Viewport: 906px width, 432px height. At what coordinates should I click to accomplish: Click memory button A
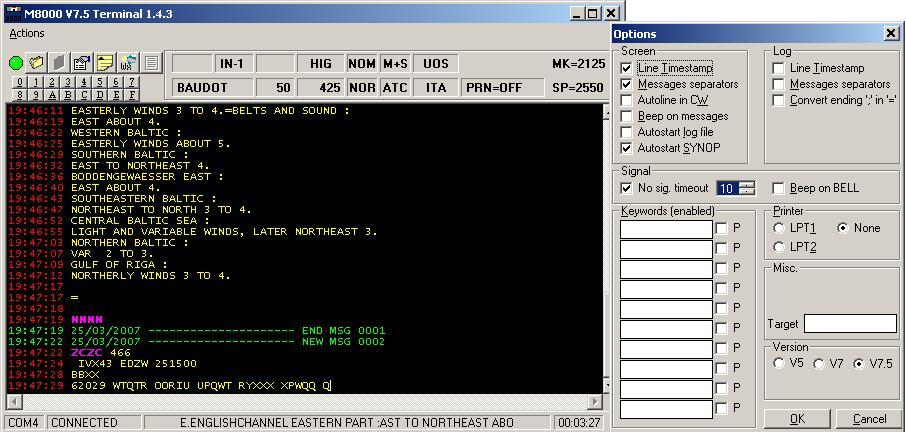53,95
